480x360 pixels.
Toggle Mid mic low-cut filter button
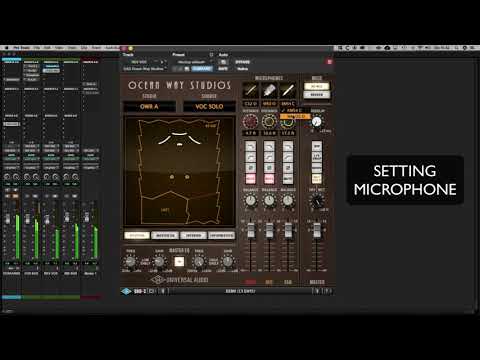[269, 157]
